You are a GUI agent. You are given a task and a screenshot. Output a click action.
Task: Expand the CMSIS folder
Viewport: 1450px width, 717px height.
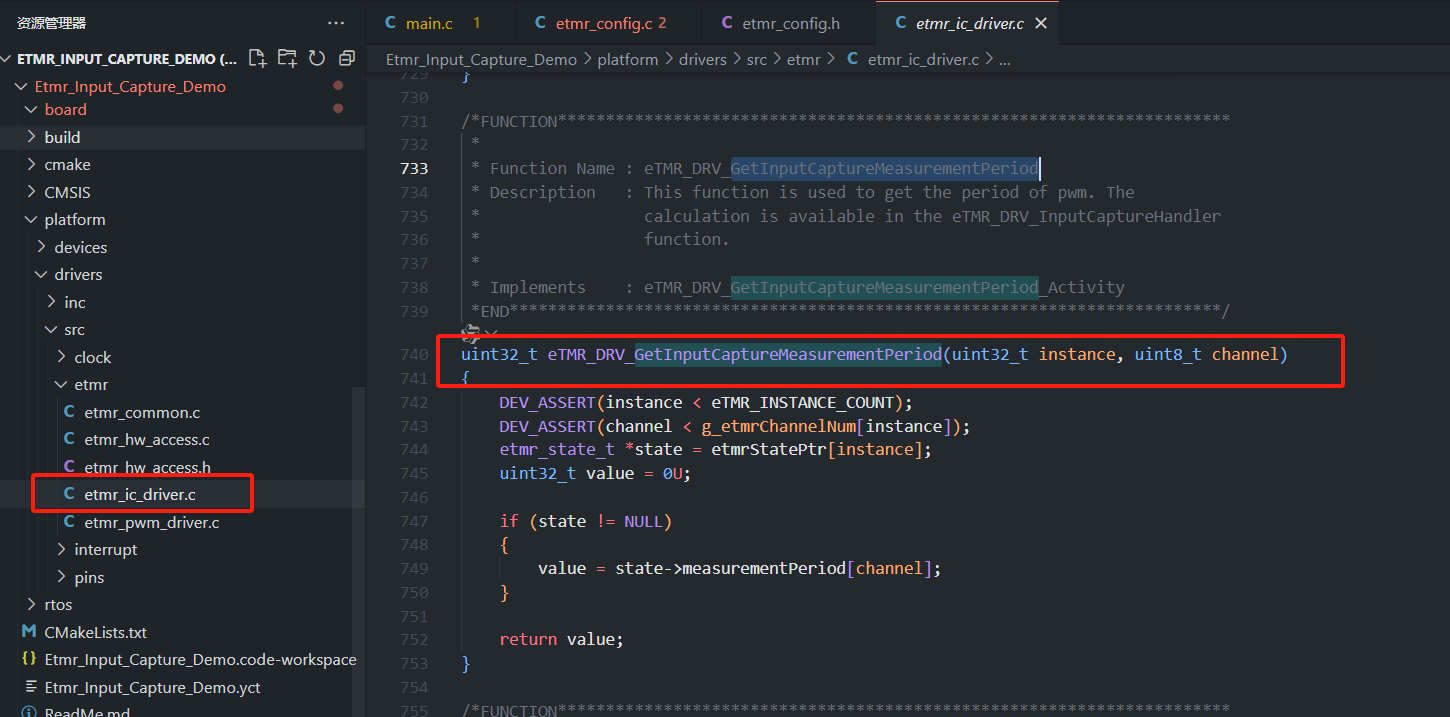coord(32,192)
